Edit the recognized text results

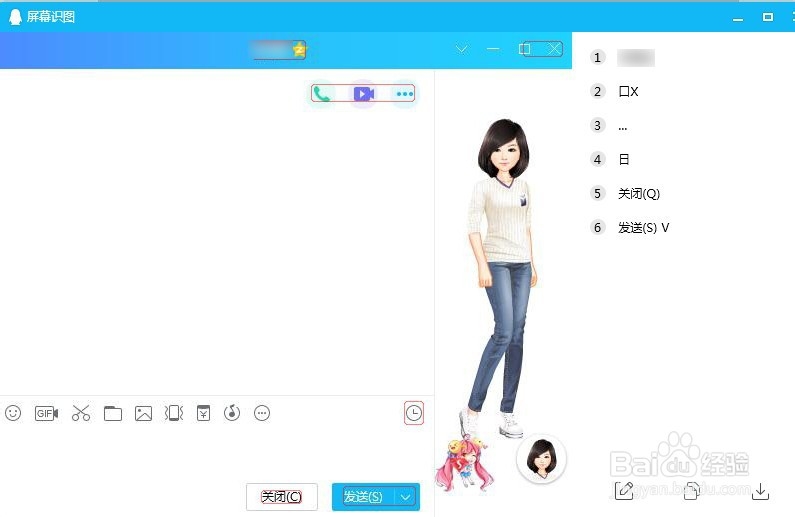click(x=624, y=491)
